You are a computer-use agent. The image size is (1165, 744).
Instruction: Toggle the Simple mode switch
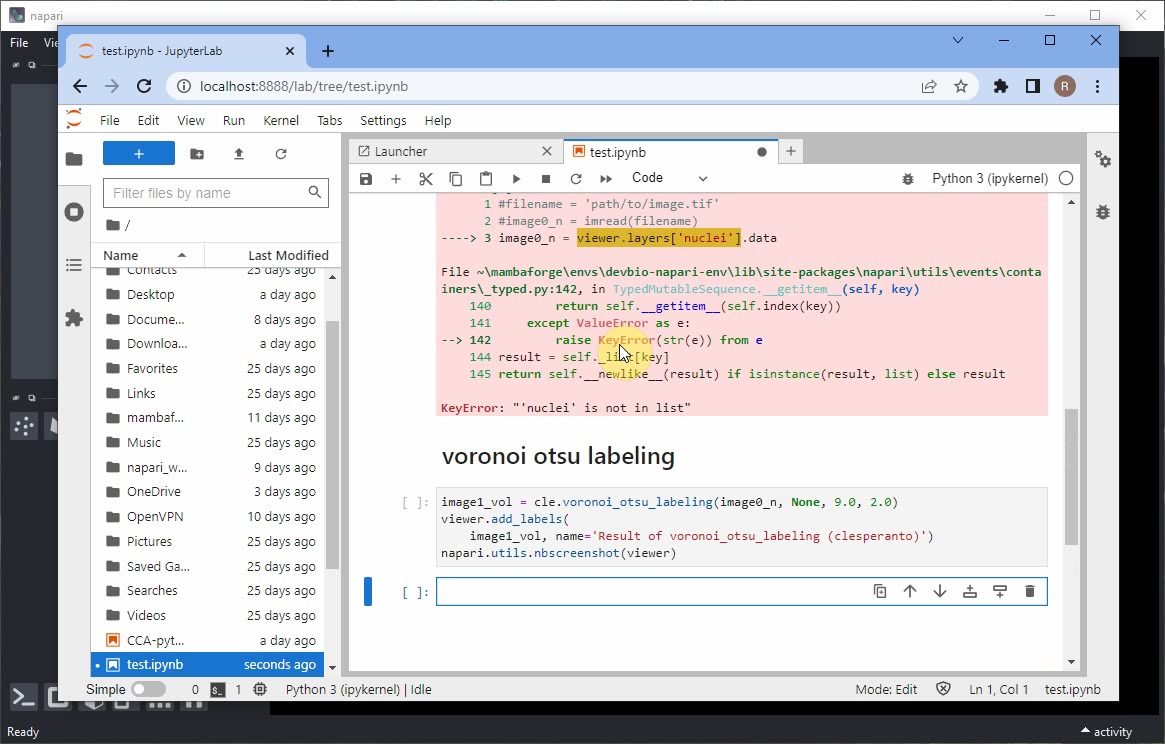(x=148, y=689)
